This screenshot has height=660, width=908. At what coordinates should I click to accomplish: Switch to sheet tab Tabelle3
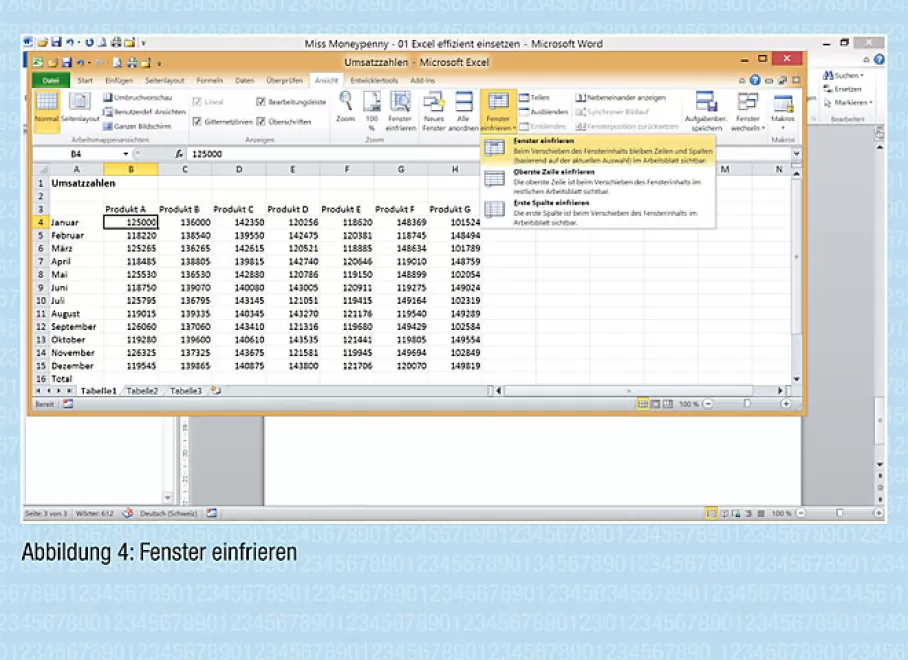(185, 391)
